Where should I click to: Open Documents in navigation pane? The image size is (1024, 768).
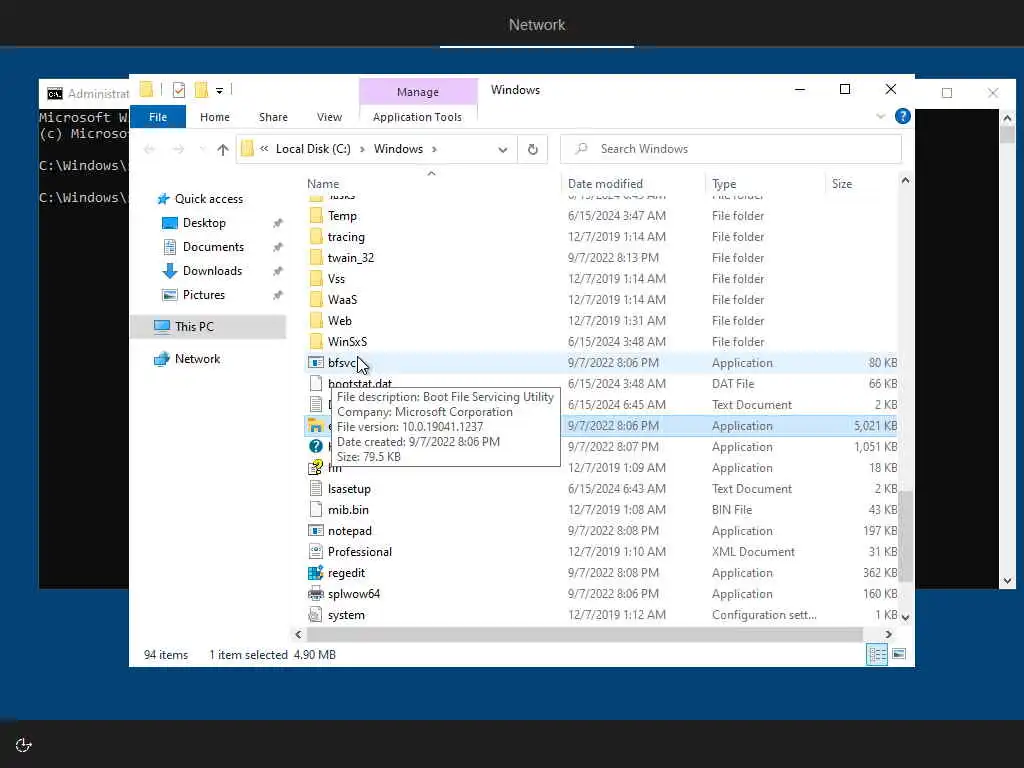tap(213, 247)
